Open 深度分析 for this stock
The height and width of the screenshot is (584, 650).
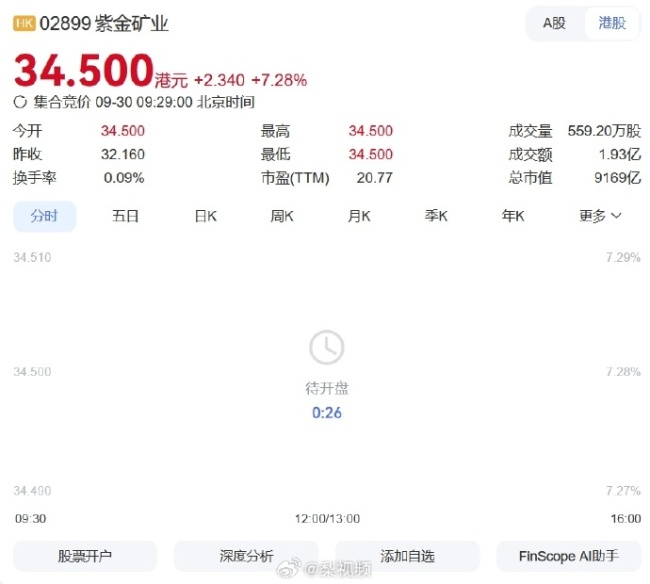246,556
